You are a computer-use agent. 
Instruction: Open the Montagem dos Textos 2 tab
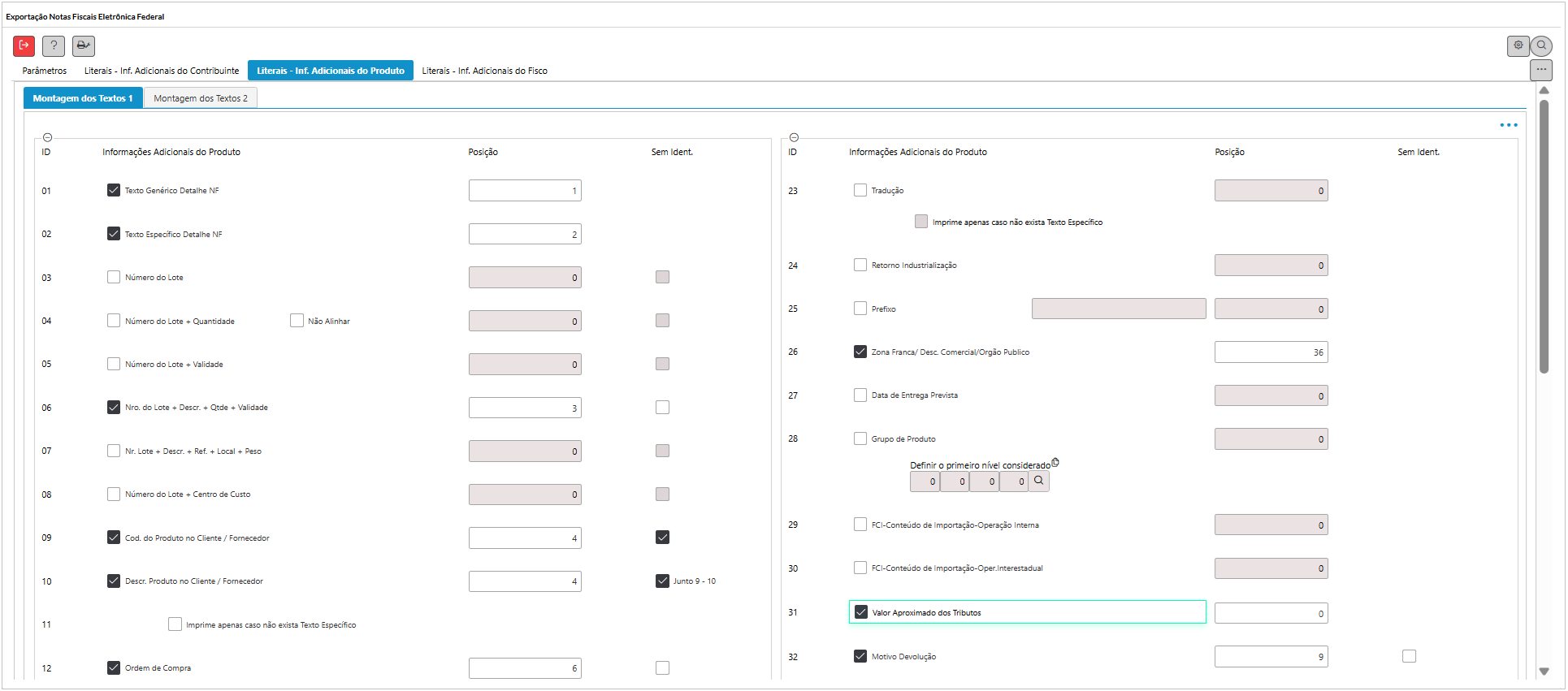click(201, 98)
